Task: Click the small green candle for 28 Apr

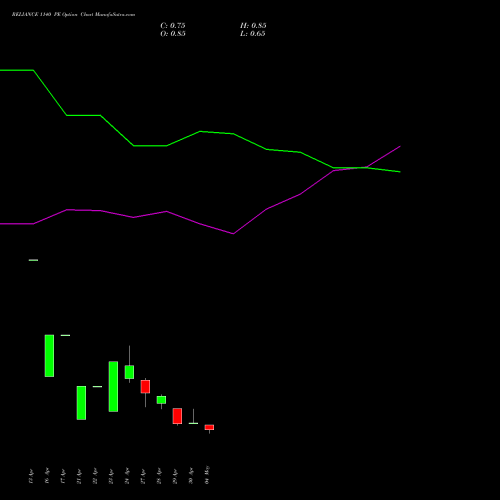Action: 161,400
